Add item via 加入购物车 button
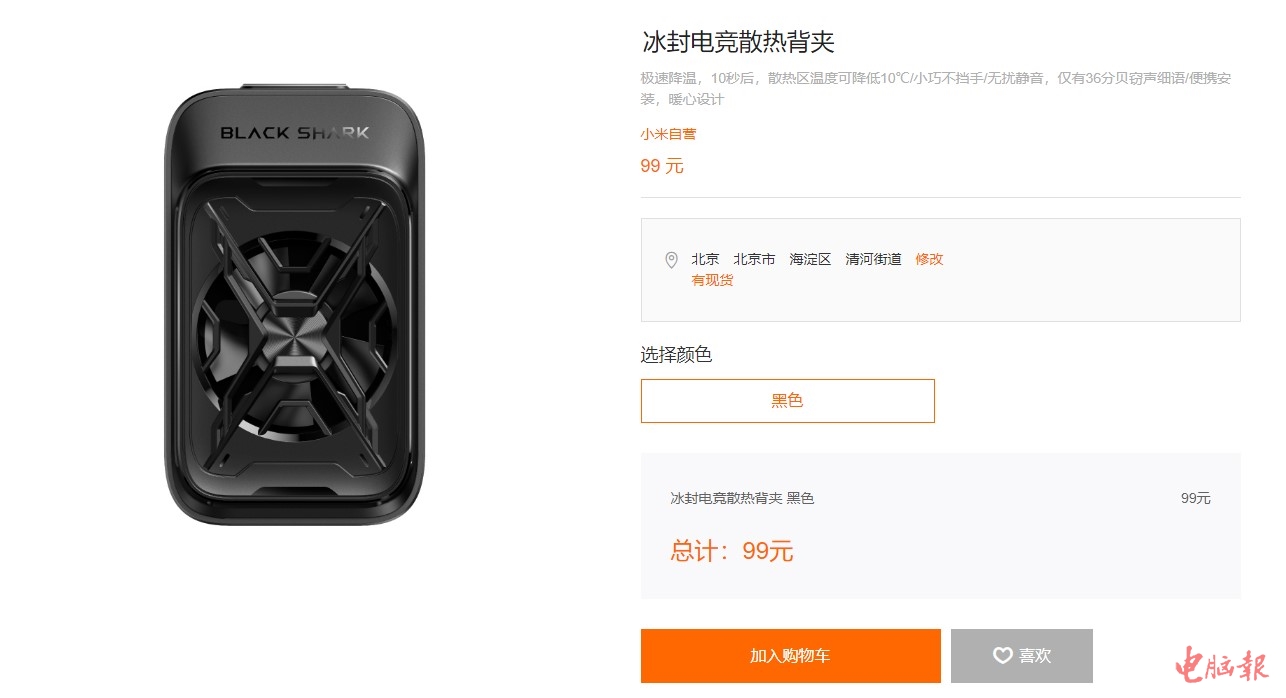 791,656
